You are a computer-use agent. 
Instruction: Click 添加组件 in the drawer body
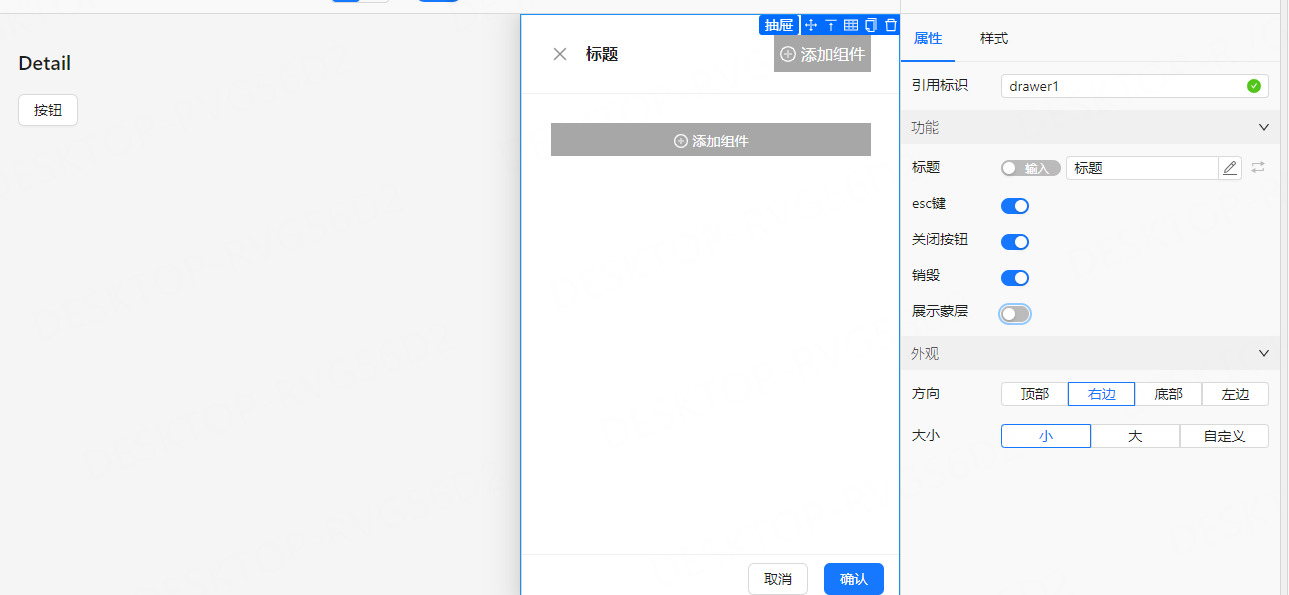point(711,140)
